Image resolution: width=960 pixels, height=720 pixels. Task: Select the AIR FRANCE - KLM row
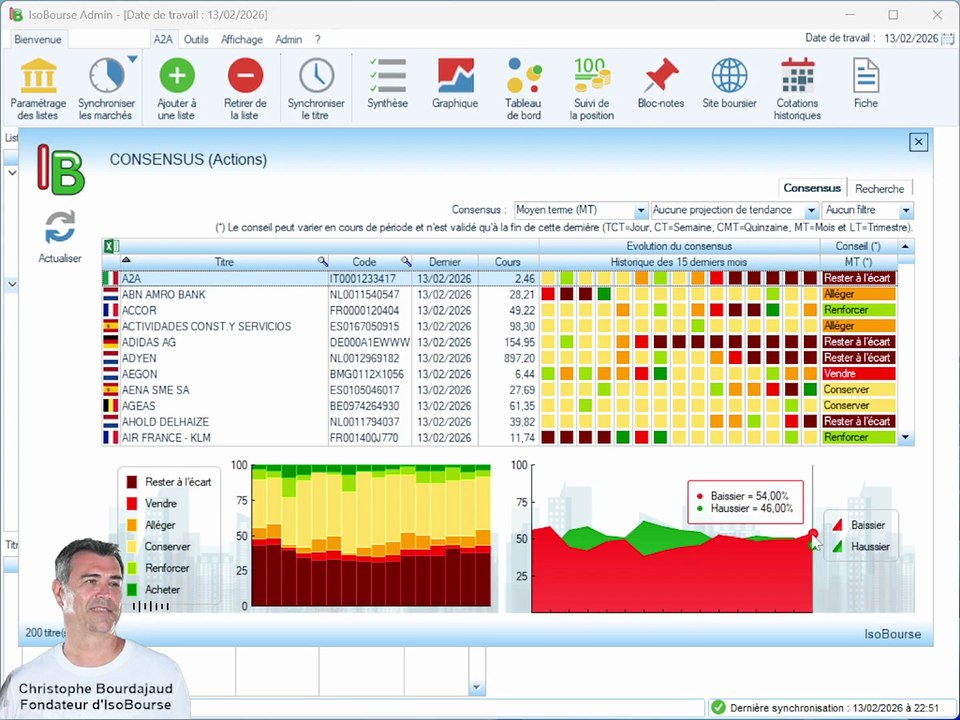500,438
